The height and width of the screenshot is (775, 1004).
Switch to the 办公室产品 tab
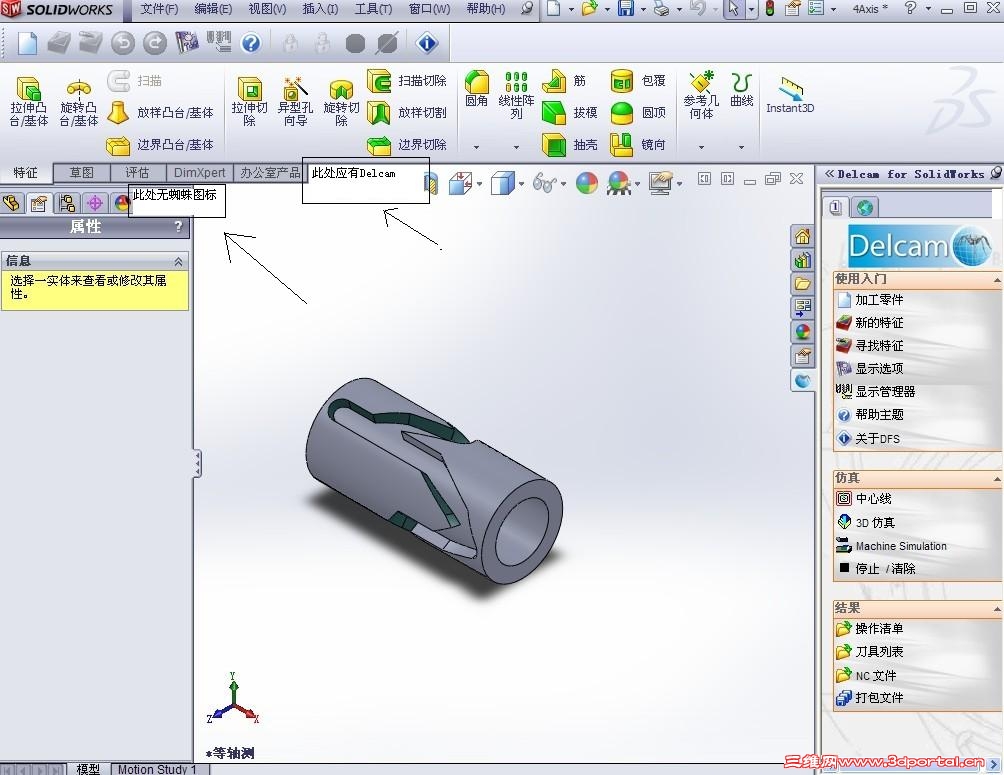click(x=270, y=173)
